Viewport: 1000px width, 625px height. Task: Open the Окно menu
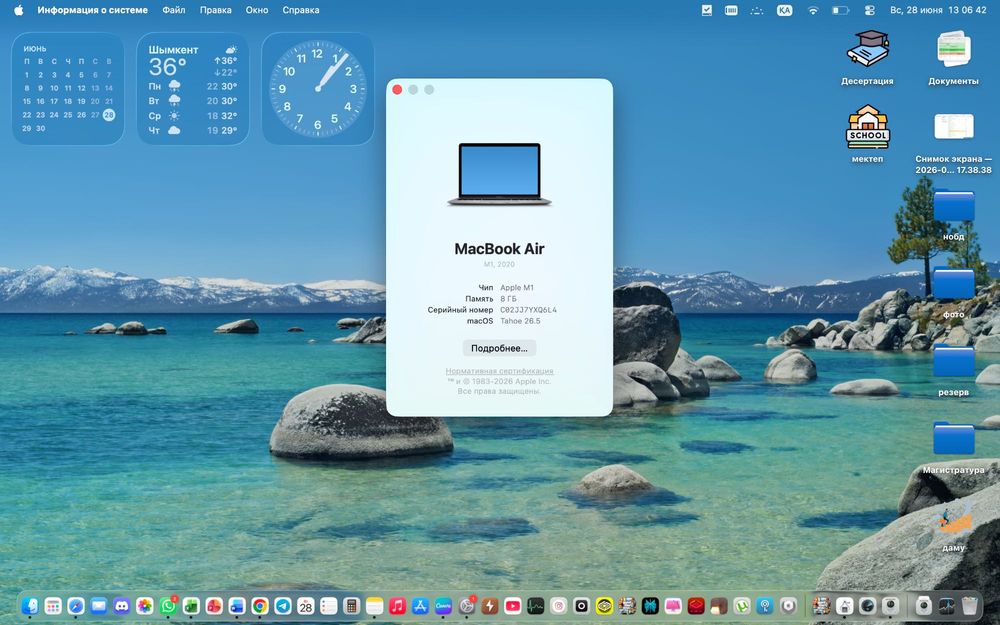click(x=256, y=10)
